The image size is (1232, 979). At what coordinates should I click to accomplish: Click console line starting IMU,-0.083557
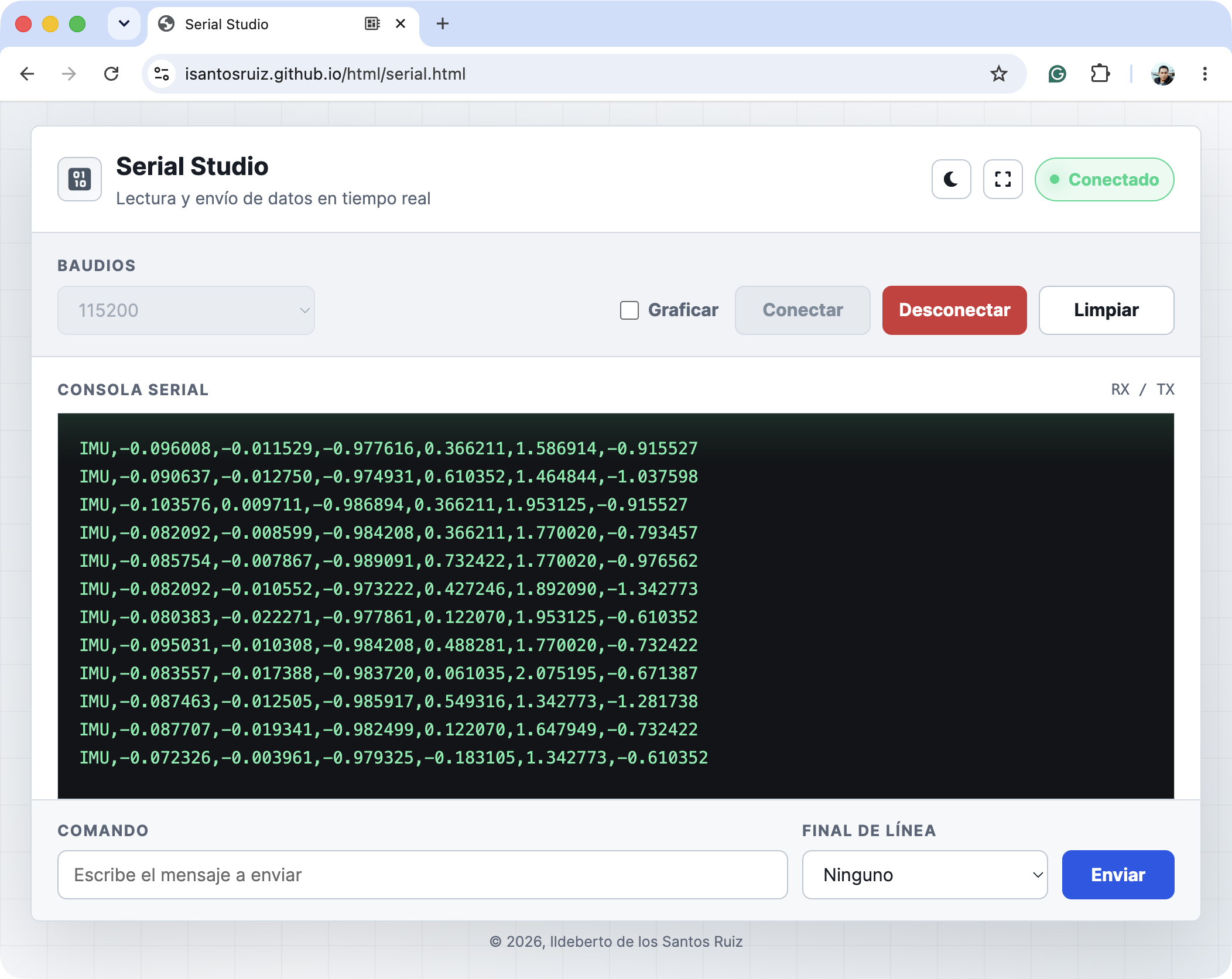point(389,673)
